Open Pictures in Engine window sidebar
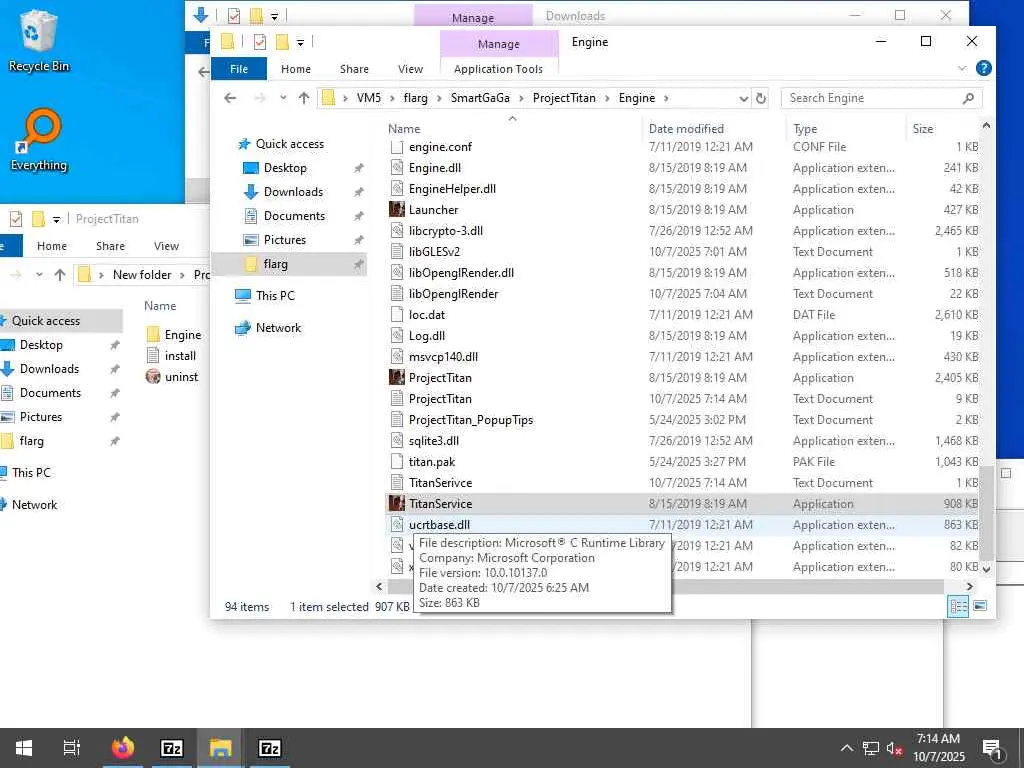 click(284, 240)
